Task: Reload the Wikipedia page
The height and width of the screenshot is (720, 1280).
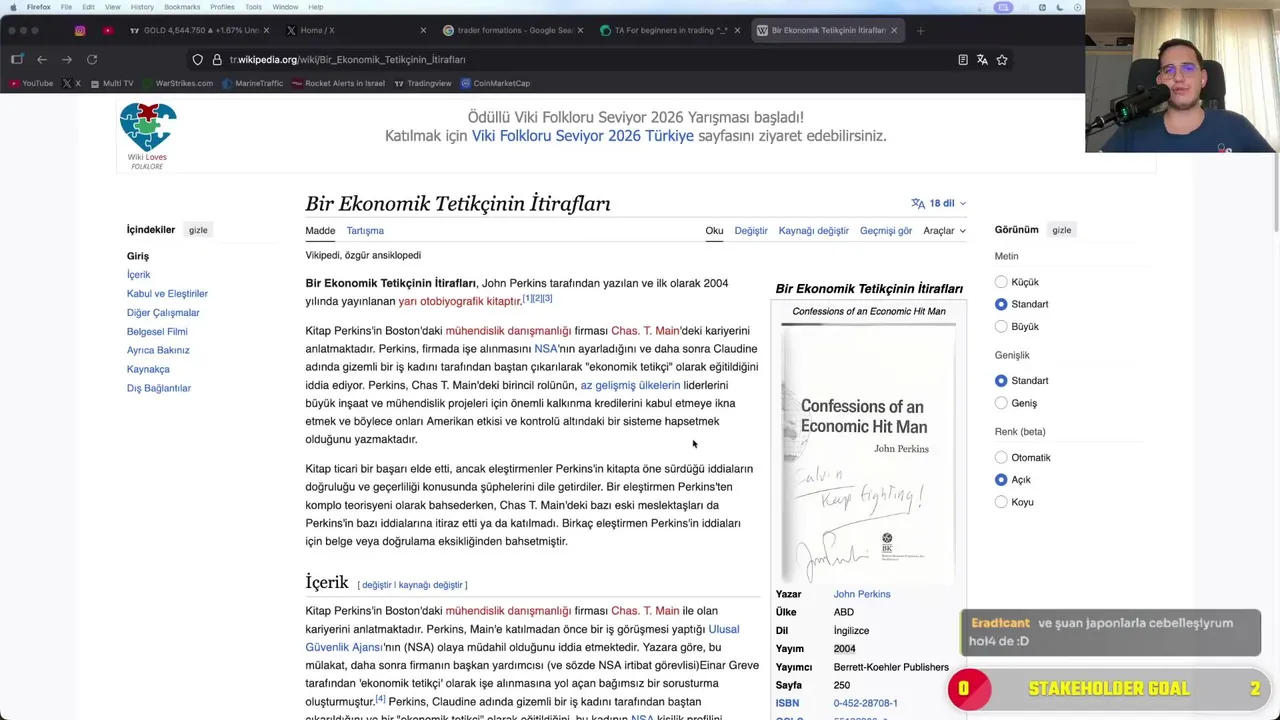Action: [x=92, y=60]
